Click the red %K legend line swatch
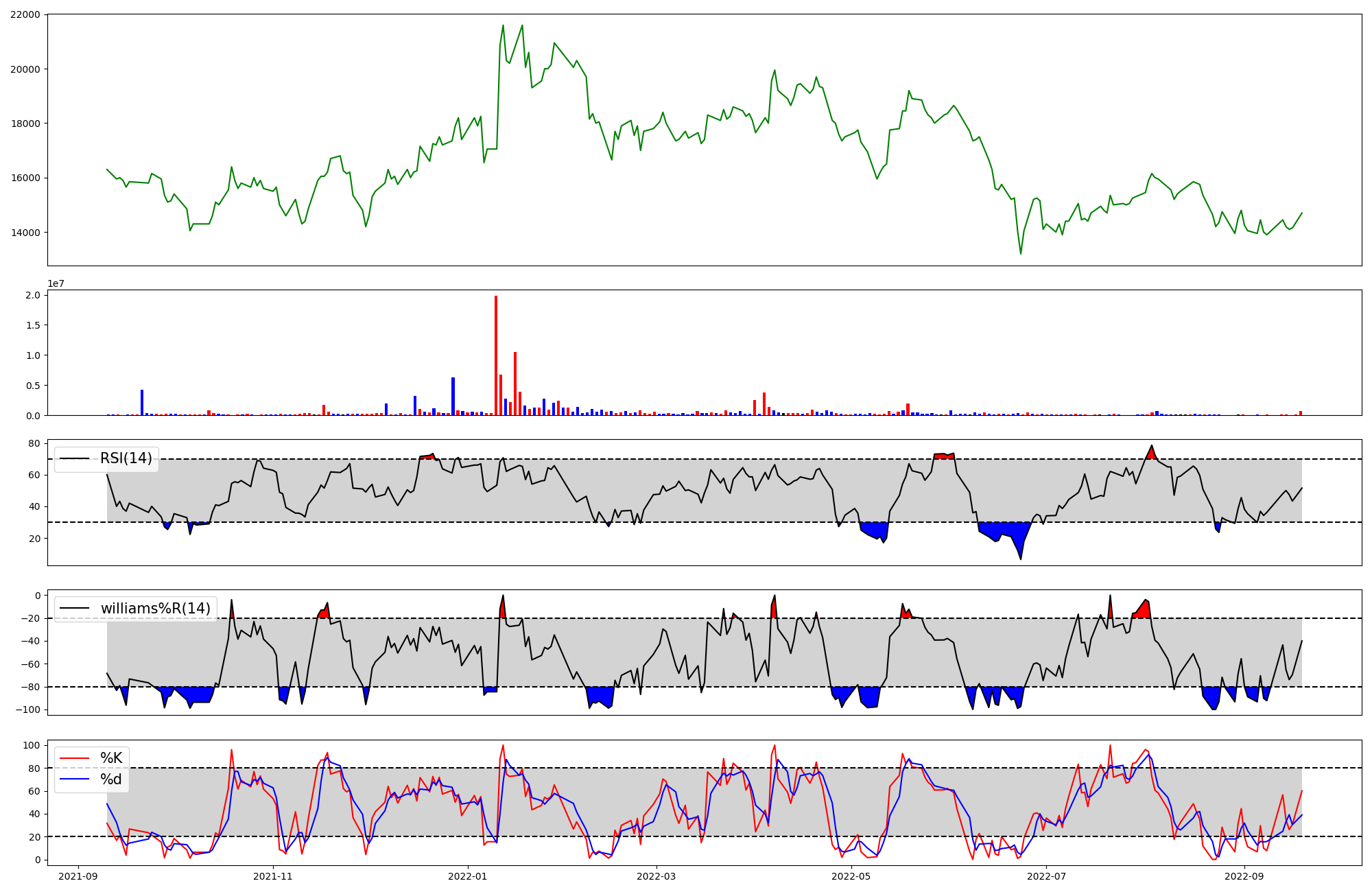1372x892 pixels. point(75,758)
